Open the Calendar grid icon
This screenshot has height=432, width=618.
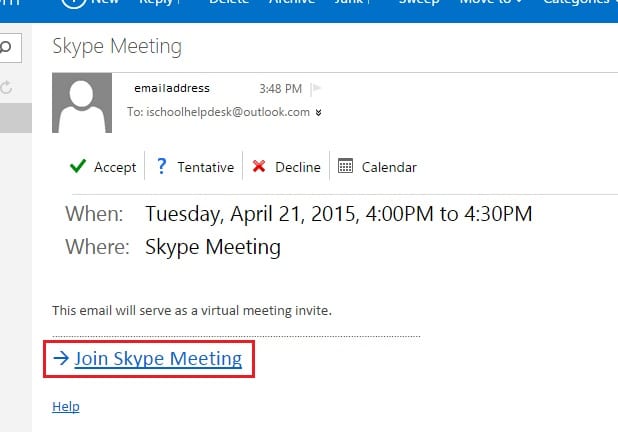[x=345, y=166]
